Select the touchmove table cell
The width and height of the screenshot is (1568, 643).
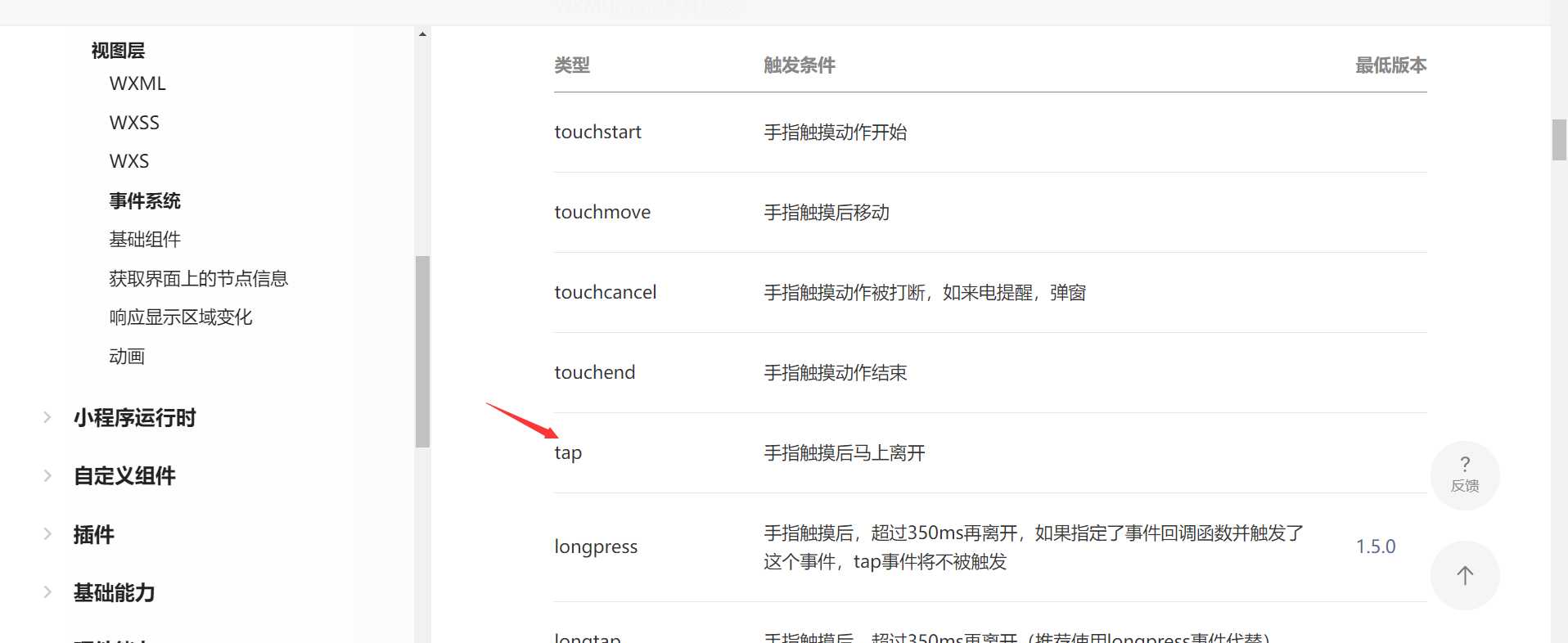click(602, 212)
